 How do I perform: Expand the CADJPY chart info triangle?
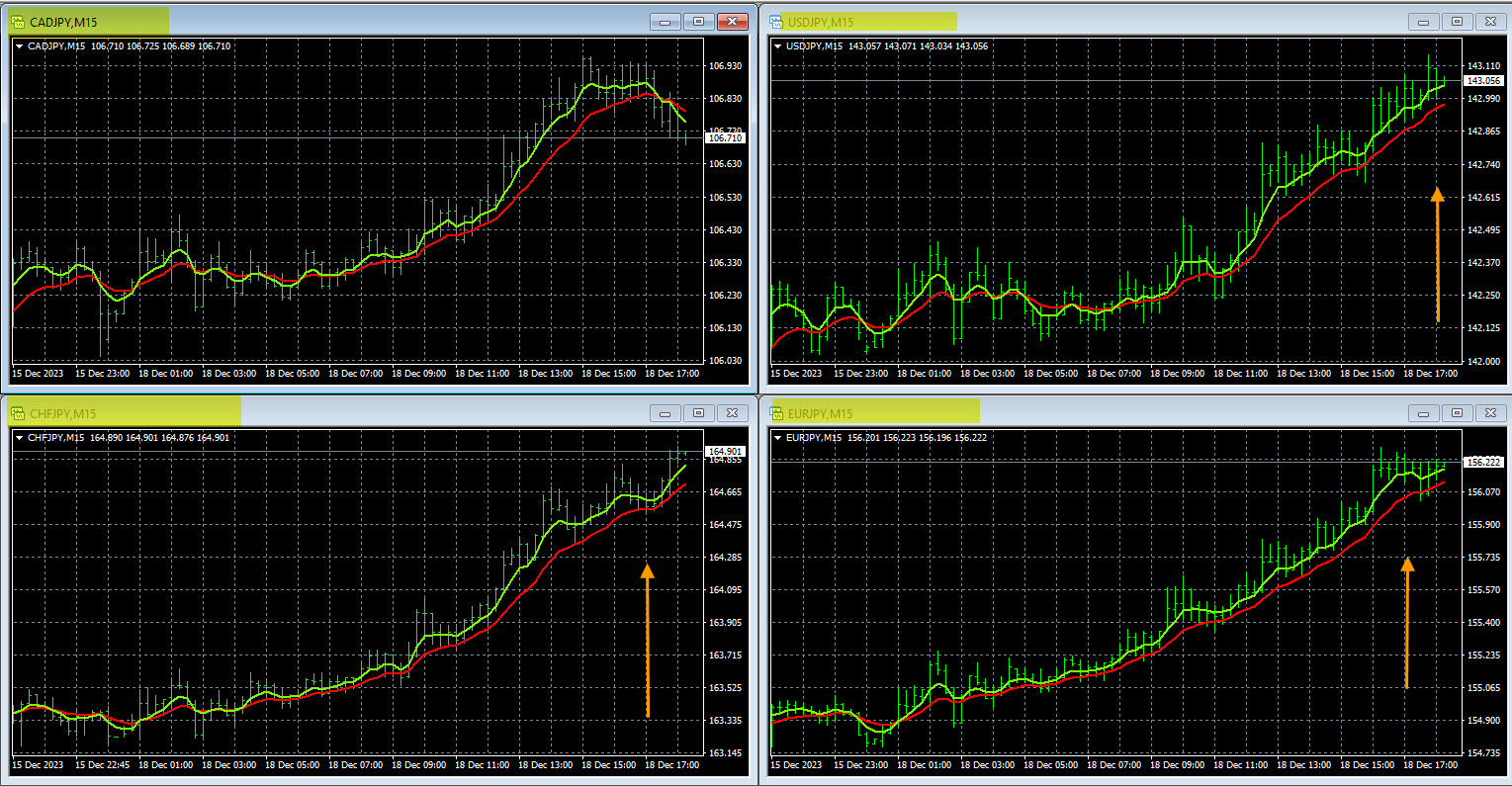click(19, 45)
